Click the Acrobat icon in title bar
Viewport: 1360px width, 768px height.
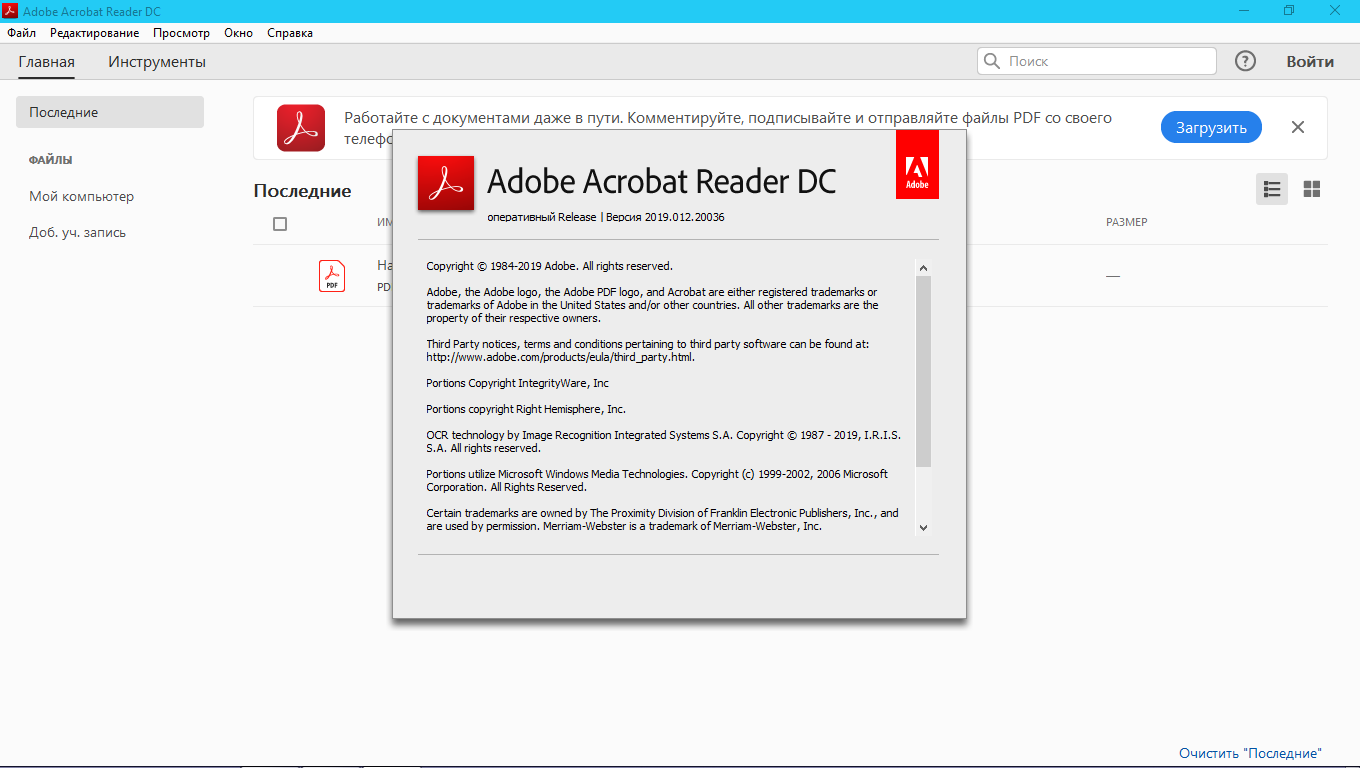coord(11,11)
